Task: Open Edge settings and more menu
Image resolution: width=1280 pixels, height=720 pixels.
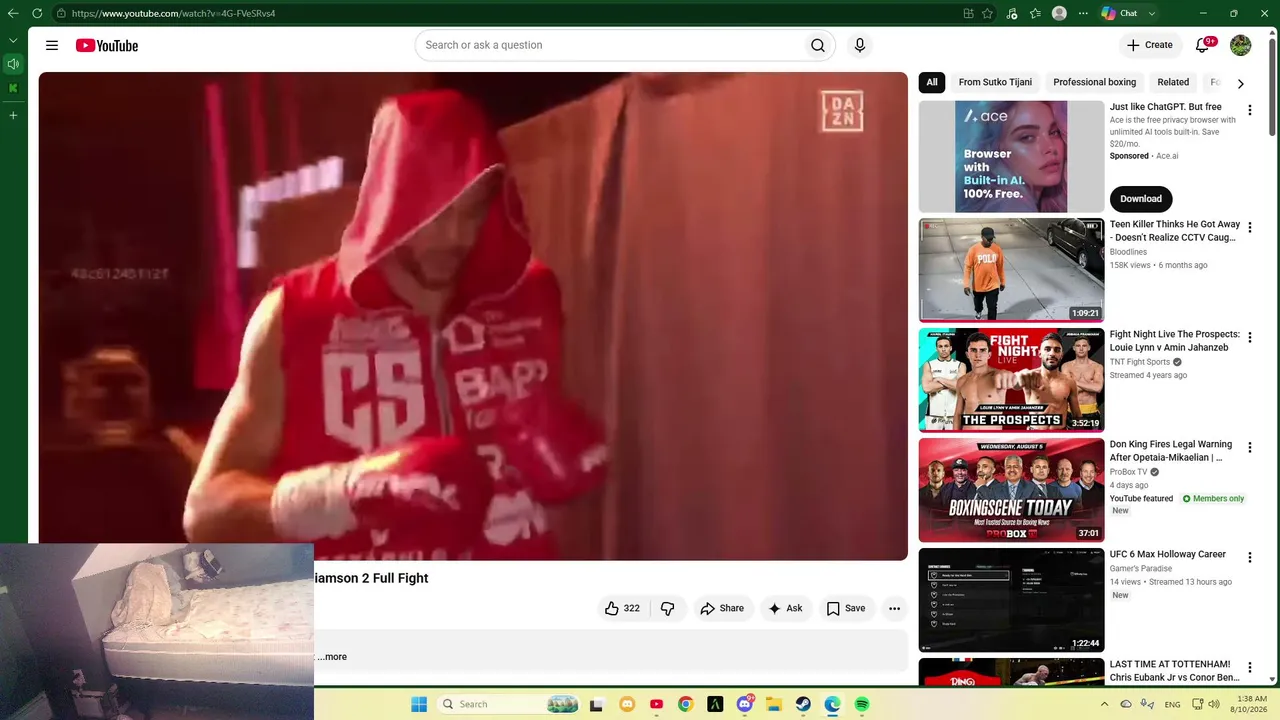Action: click(x=1083, y=13)
